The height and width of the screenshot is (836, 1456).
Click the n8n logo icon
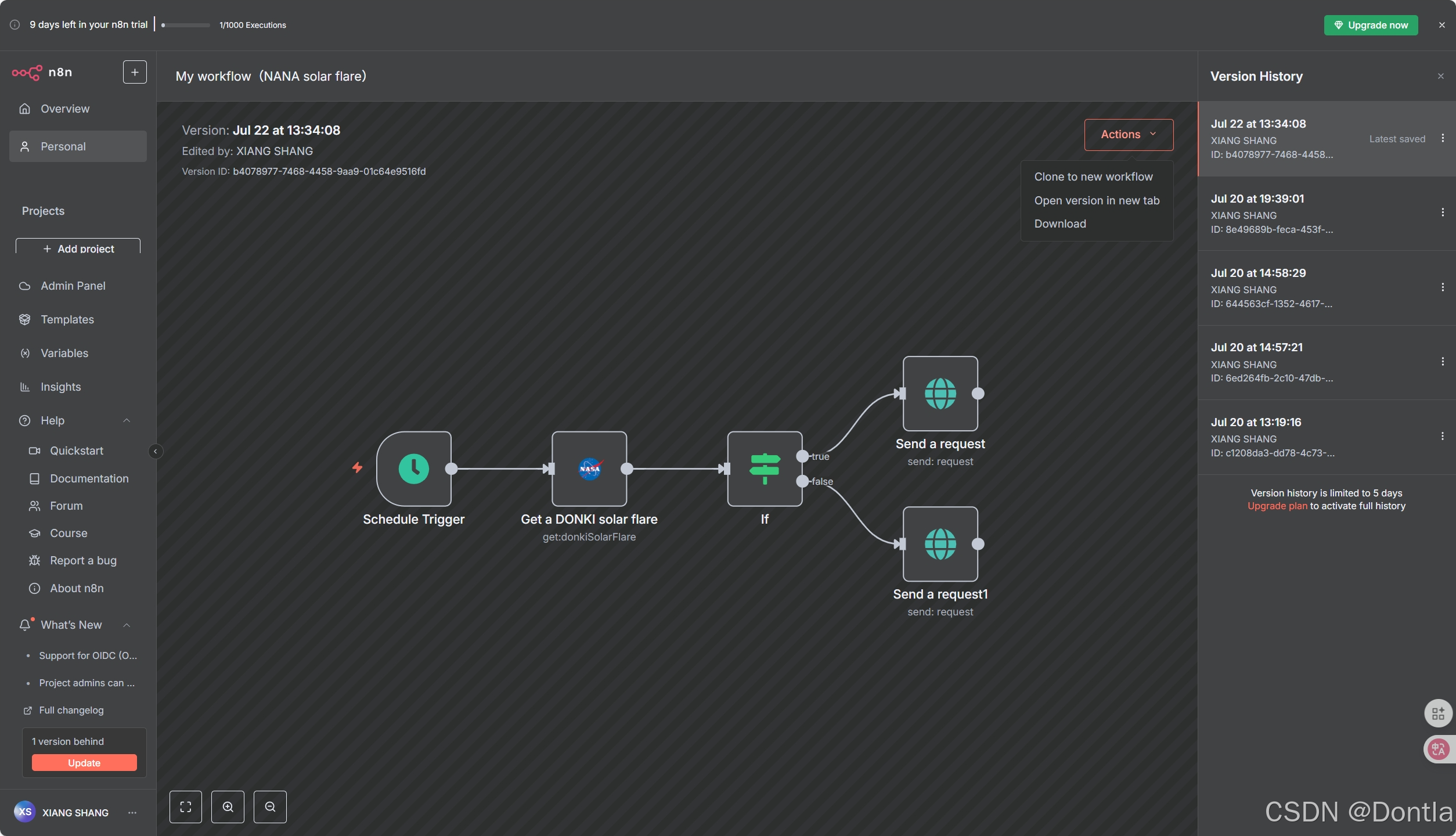(27, 73)
